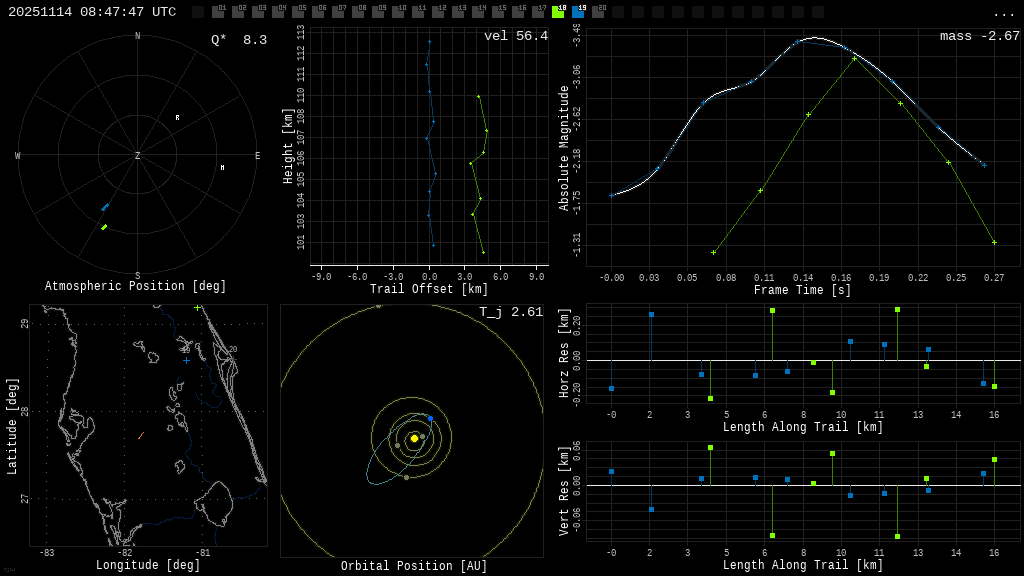Click the Trail Offset [km] axis label
Viewport: 1024px width, 576px height.
[x=429, y=289]
